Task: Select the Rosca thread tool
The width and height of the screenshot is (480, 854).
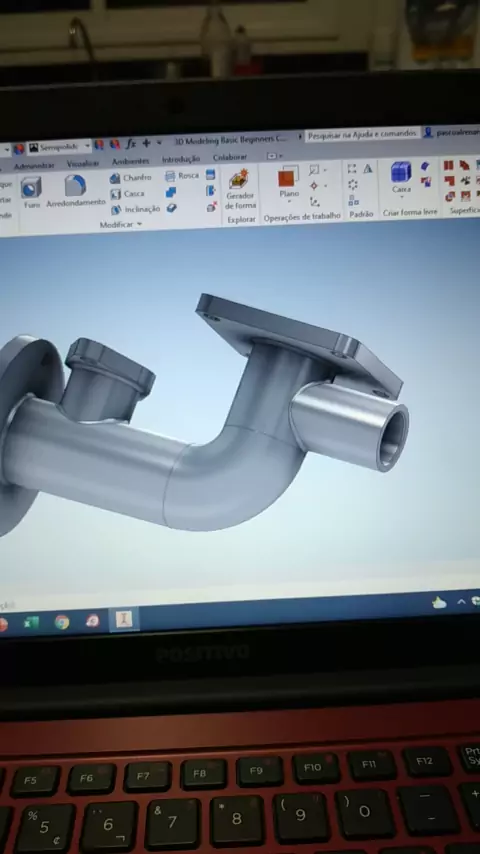Action: [182, 175]
